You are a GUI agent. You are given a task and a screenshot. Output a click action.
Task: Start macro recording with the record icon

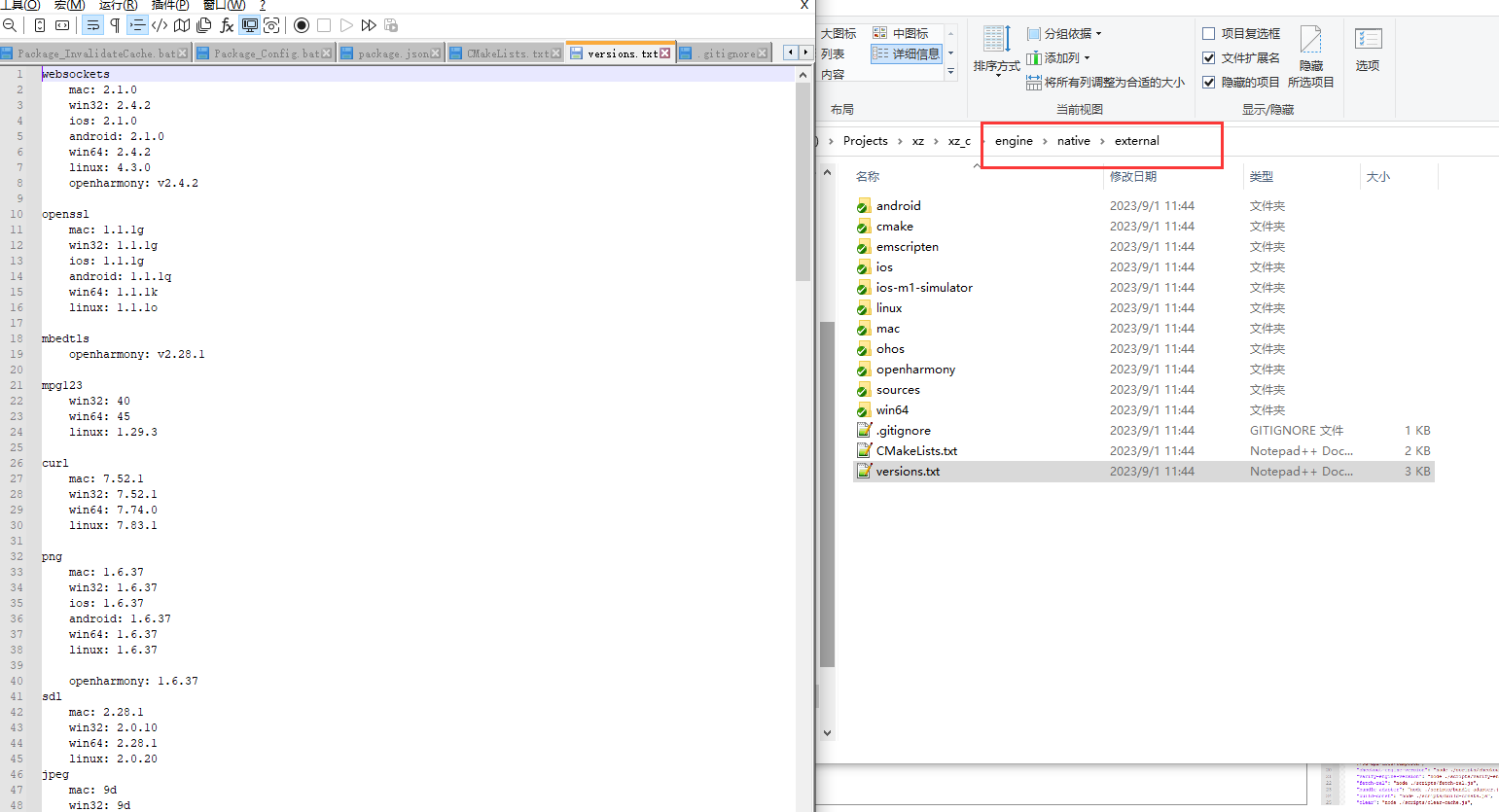[x=302, y=25]
